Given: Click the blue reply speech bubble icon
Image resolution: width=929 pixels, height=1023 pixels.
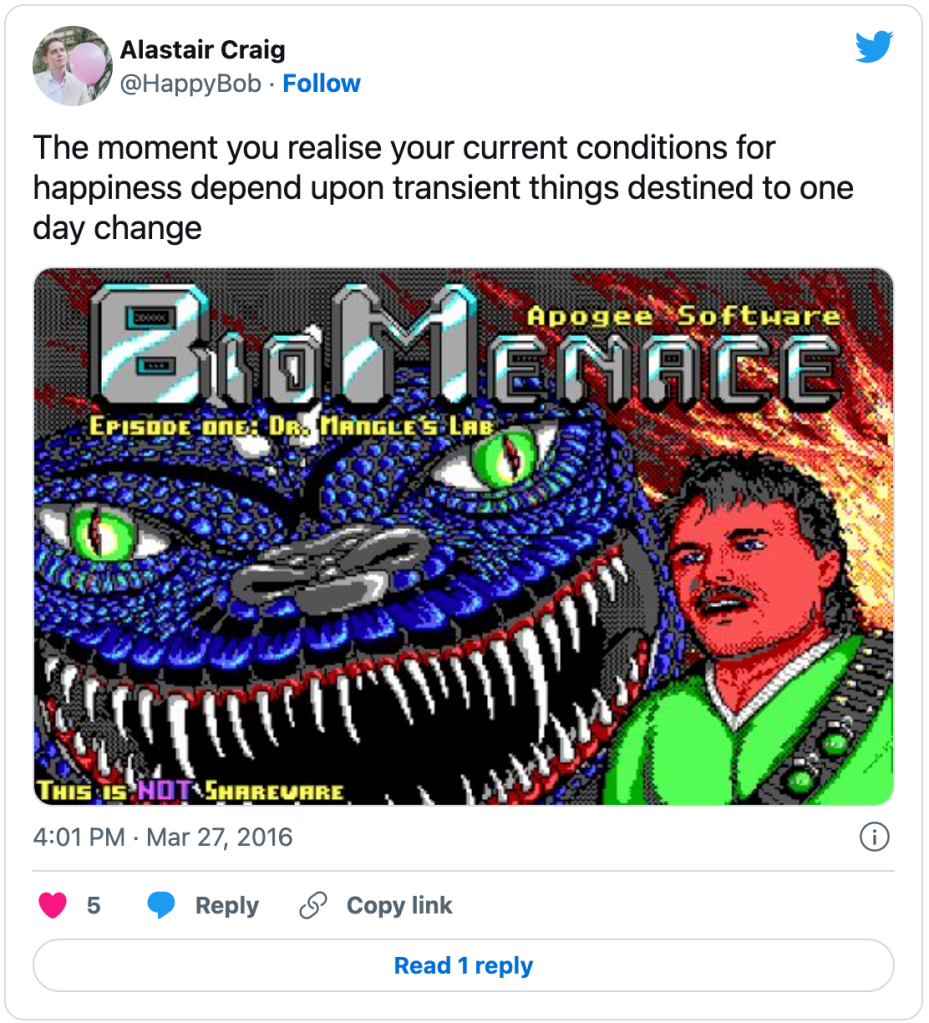Looking at the screenshot, I should point(161,905).
